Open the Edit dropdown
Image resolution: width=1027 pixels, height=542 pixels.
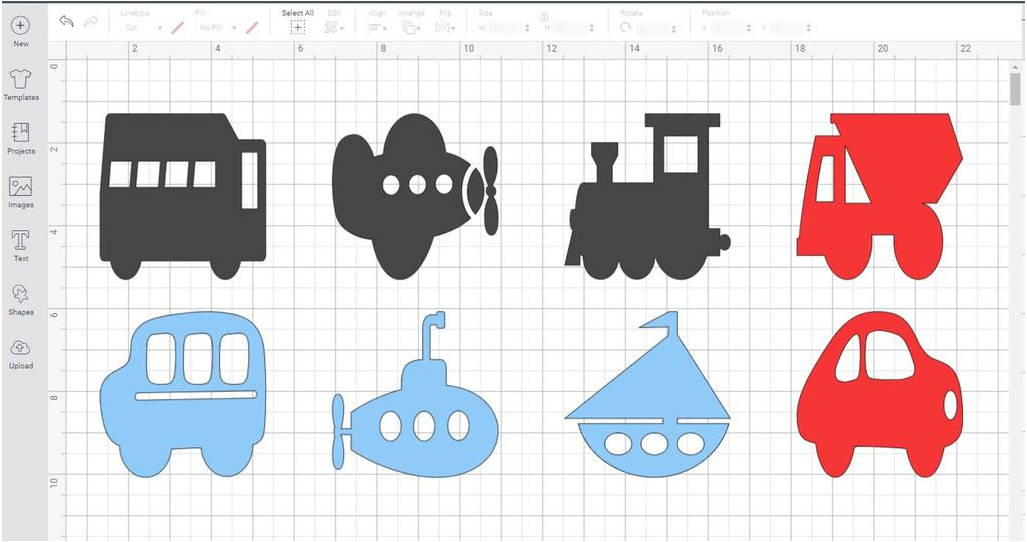334,22
